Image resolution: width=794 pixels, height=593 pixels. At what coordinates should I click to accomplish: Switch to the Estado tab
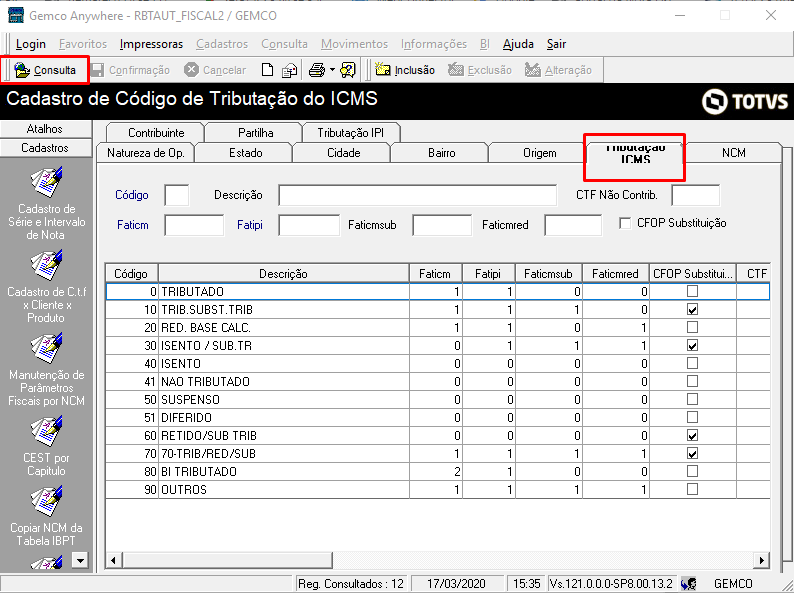click(245, 153)
